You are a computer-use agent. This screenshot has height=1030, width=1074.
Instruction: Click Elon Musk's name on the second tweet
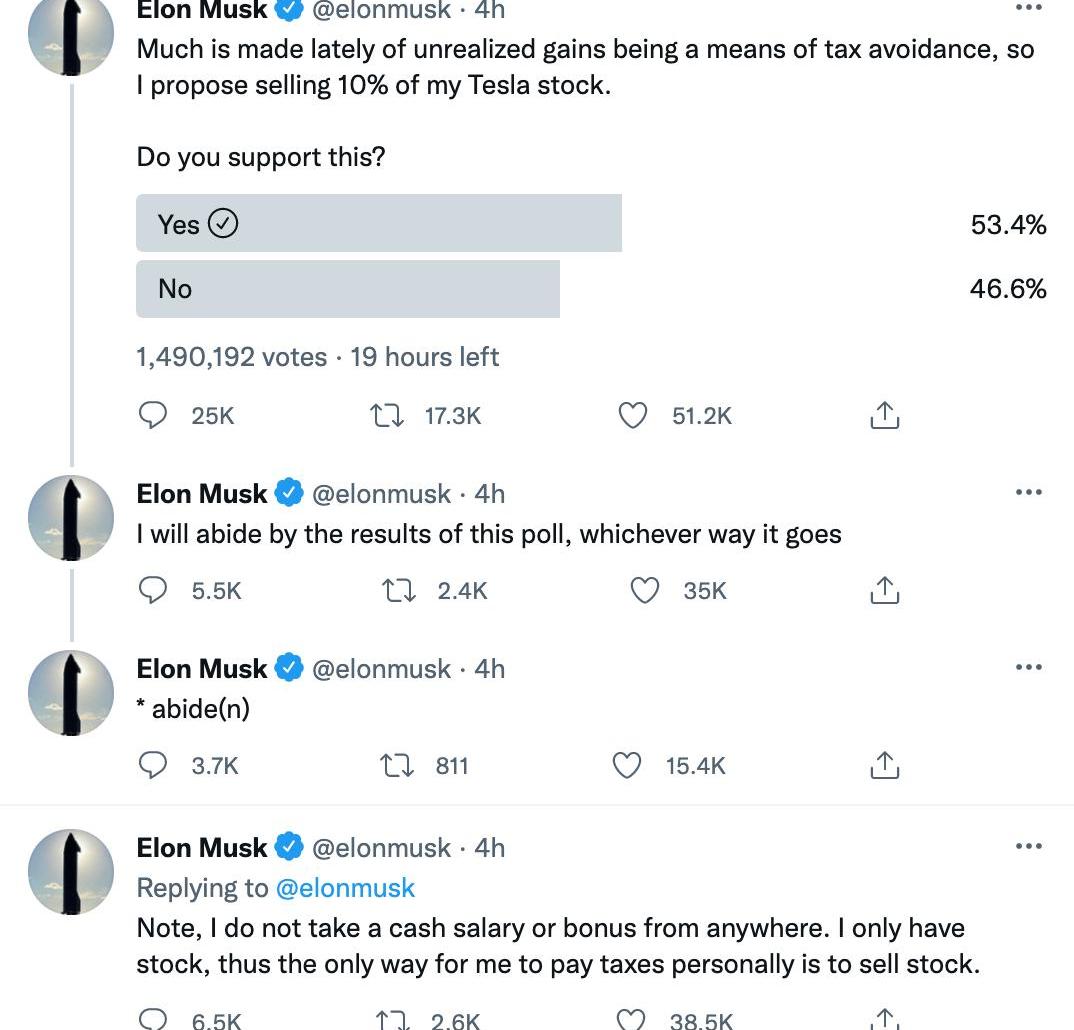(x=200, y=493)
